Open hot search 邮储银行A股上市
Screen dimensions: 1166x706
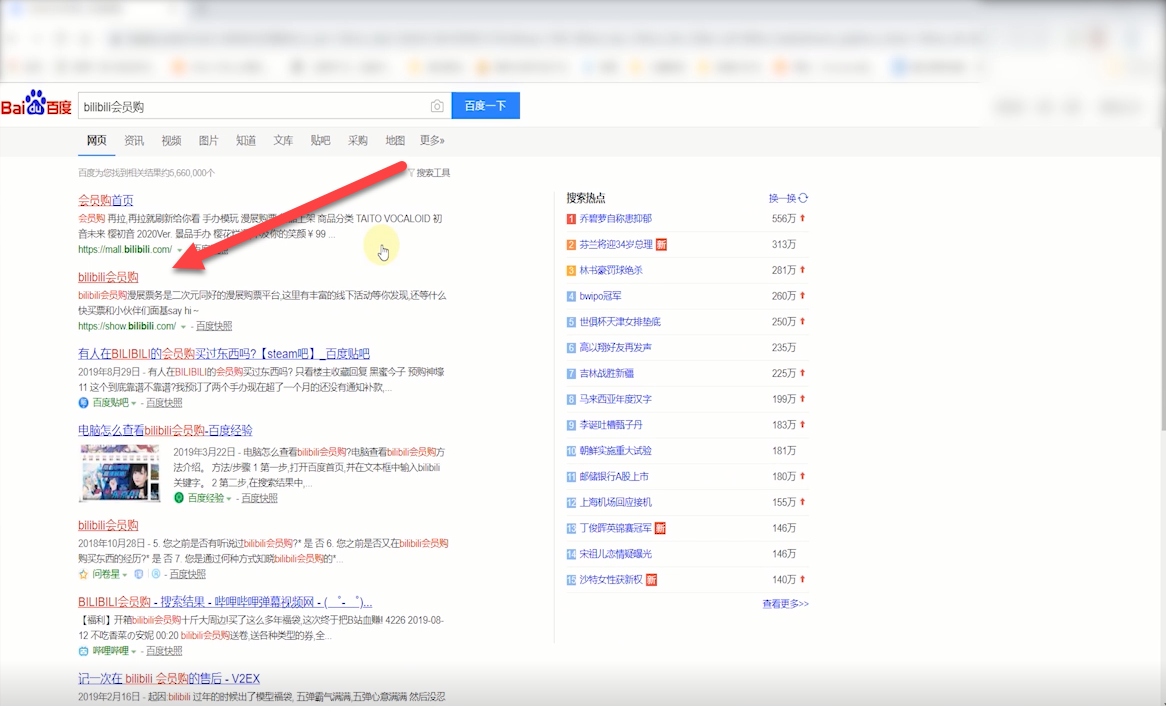coord(614,477)
